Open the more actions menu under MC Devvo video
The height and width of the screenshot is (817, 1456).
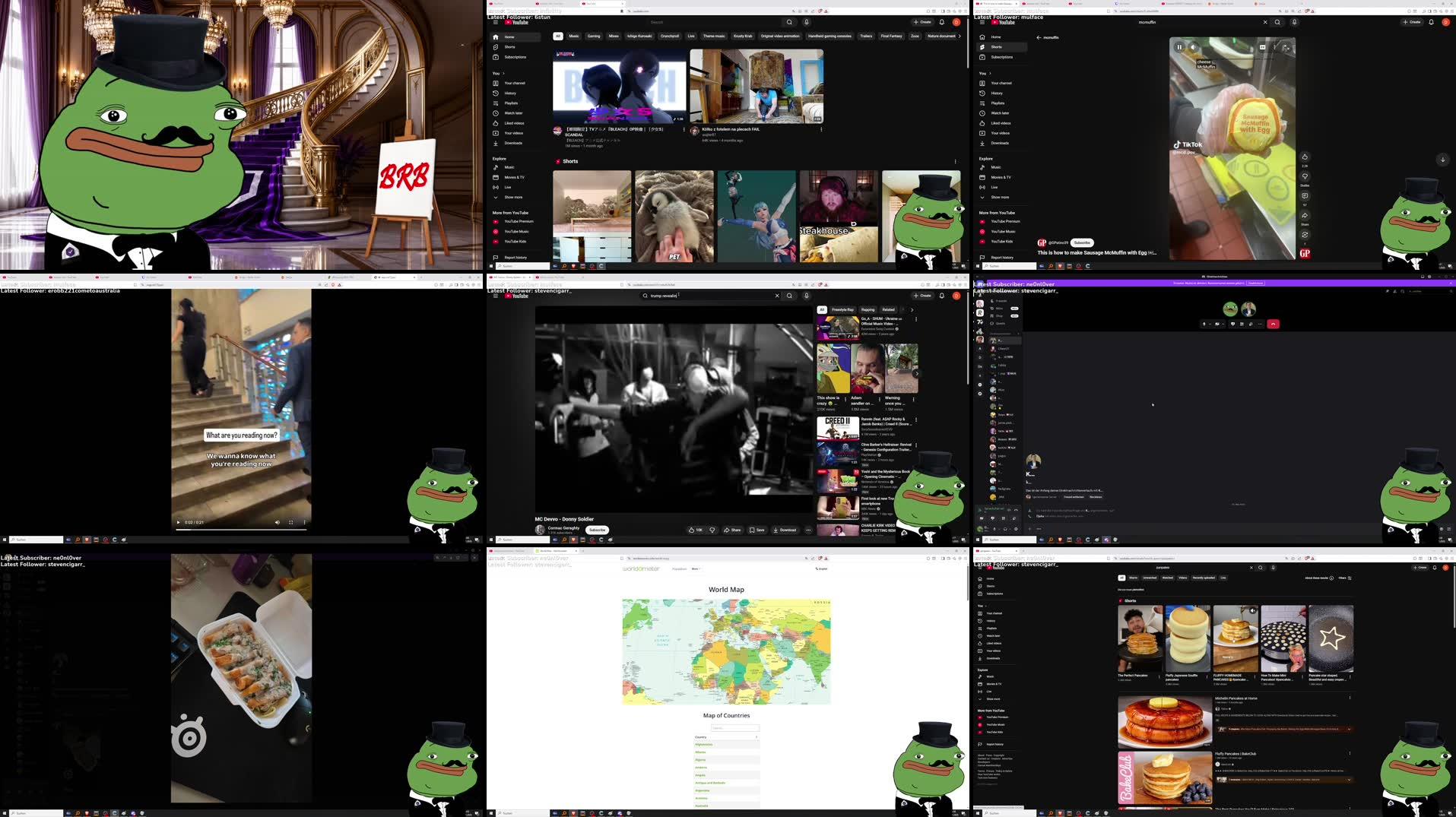808,530
